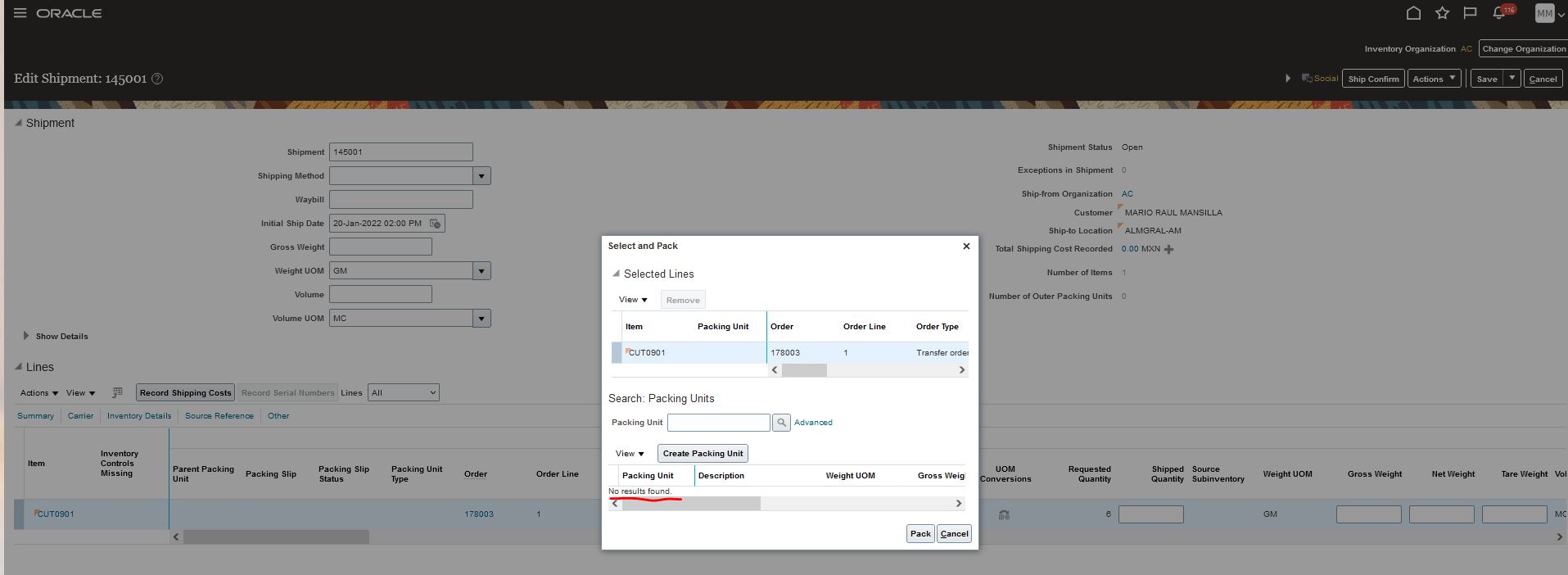Open the Weight UOM dropdown
This screenshot has height=575, width=1568.
[481, 270]
